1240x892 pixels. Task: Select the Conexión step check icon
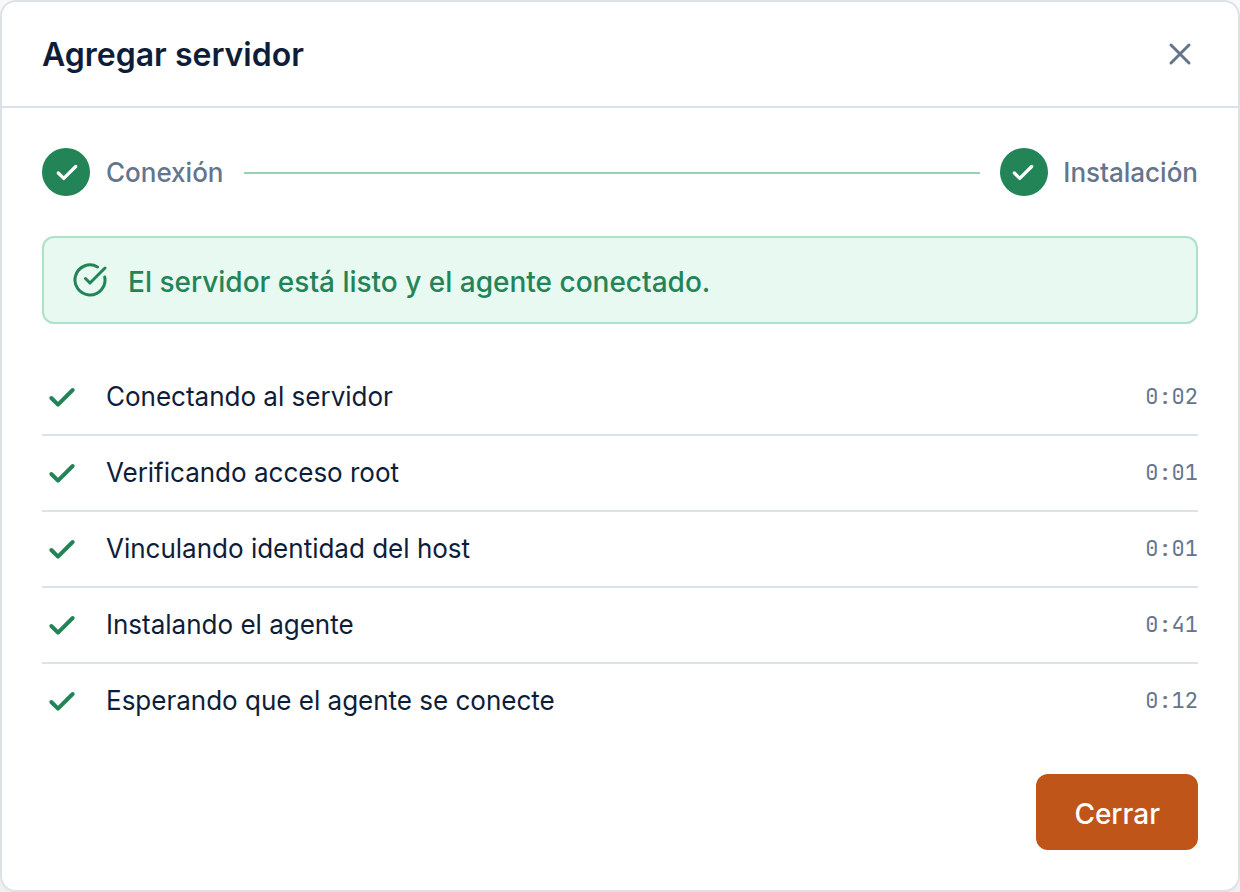click(x=66, y=172)
